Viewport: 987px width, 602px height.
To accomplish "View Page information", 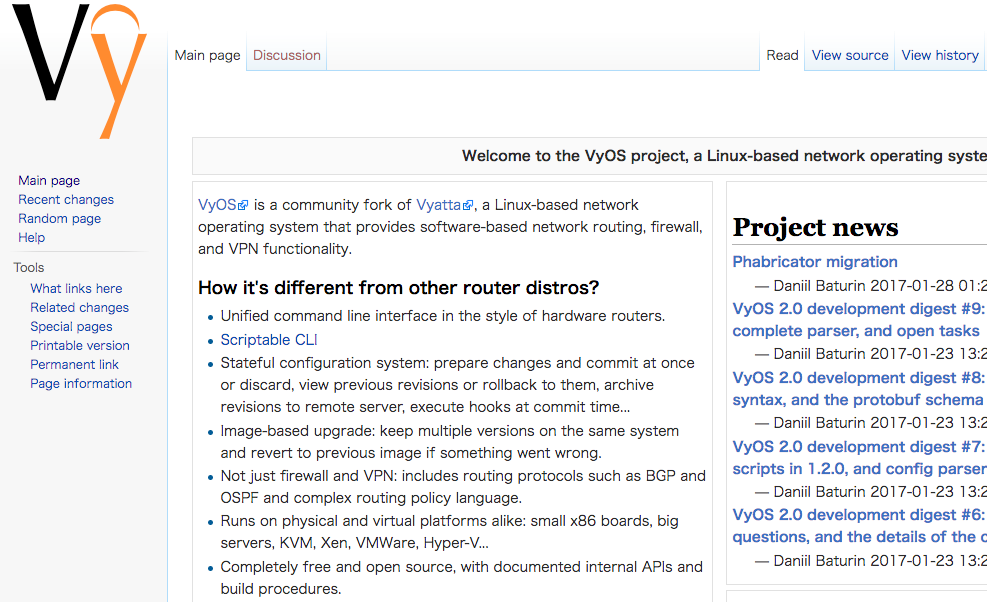I will coord(81,383).
